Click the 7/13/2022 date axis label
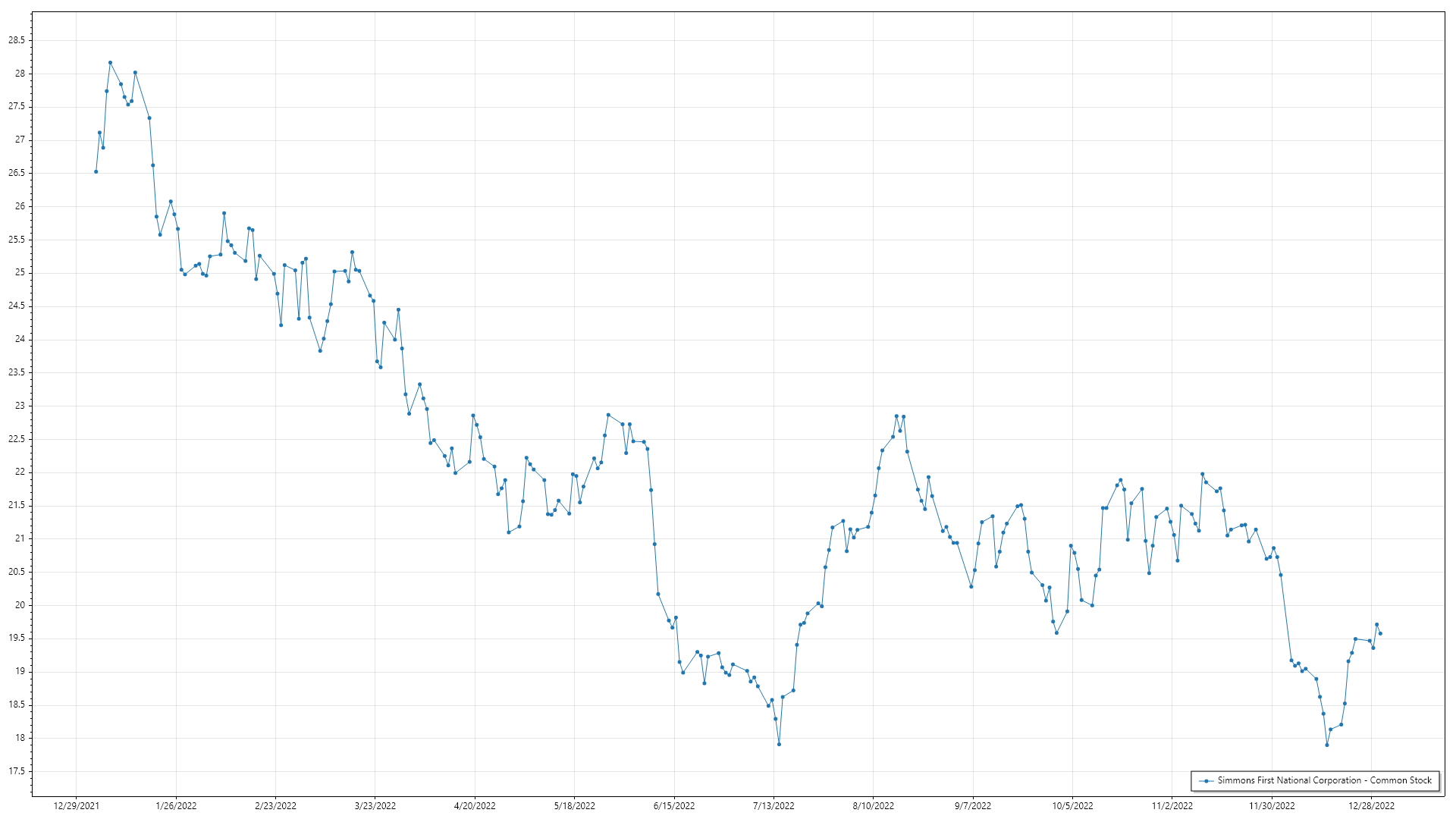Viewport: 1456px width, 819px height. coord(773,806)
